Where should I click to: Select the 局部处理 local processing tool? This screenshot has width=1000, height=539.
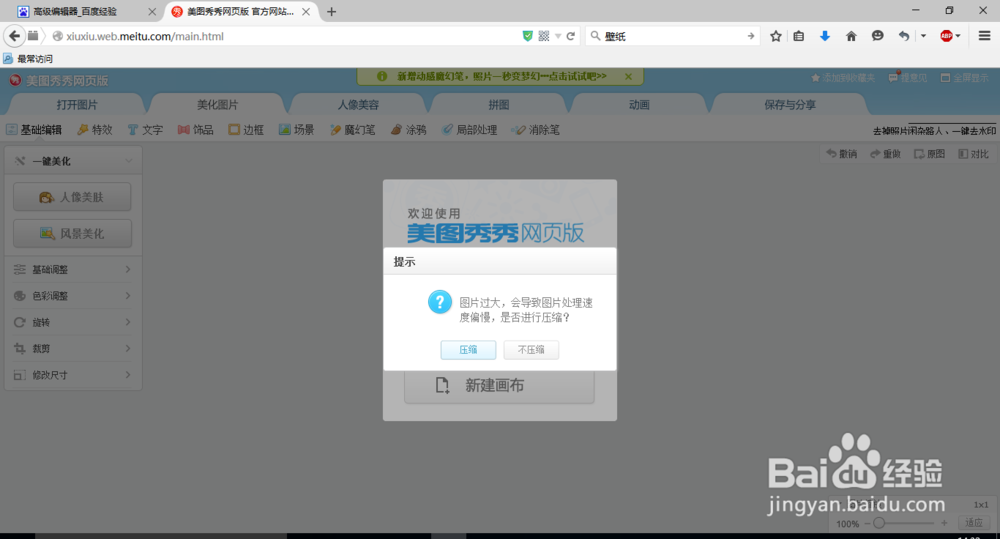(469, 129)
